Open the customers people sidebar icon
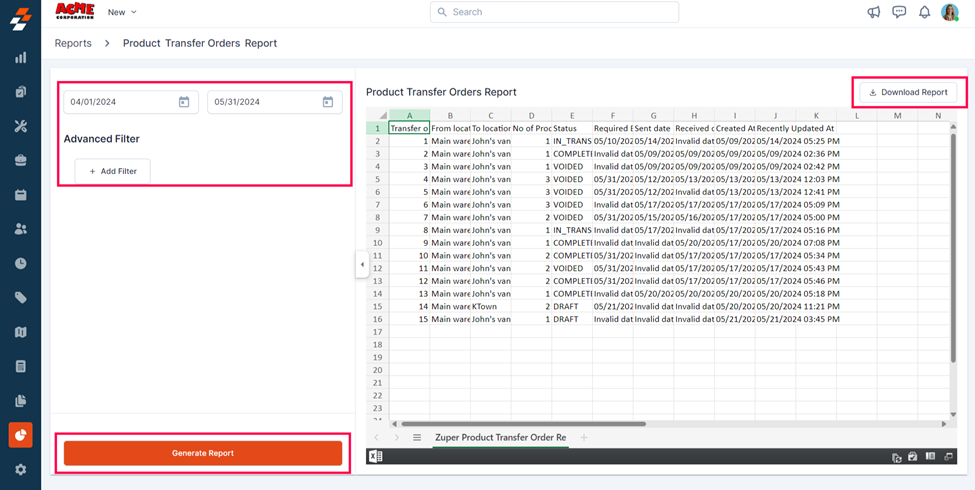 (x=20, y=229)
